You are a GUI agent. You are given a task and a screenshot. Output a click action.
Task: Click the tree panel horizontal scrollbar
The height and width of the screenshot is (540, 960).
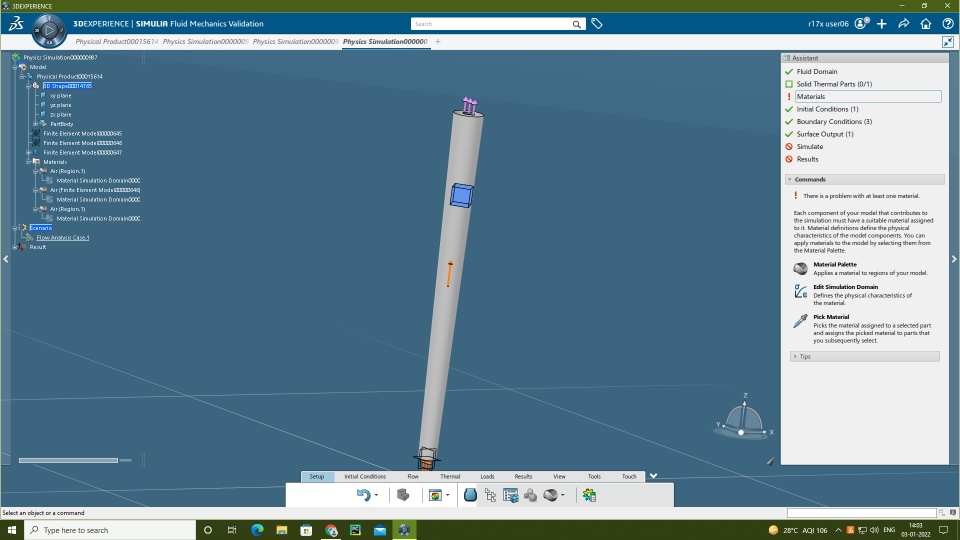point(68,460)
